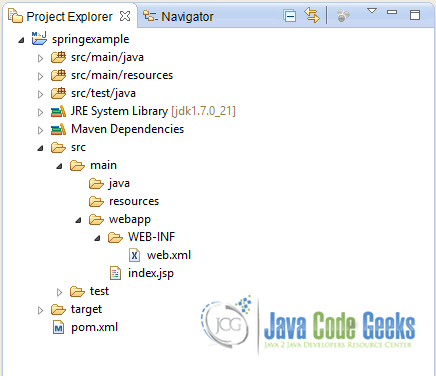Image resolution: width=436 pixels, height=380 pixels.
Task: Select JRE System Library [jdk1.7.0_21] label
Action: 153,111
